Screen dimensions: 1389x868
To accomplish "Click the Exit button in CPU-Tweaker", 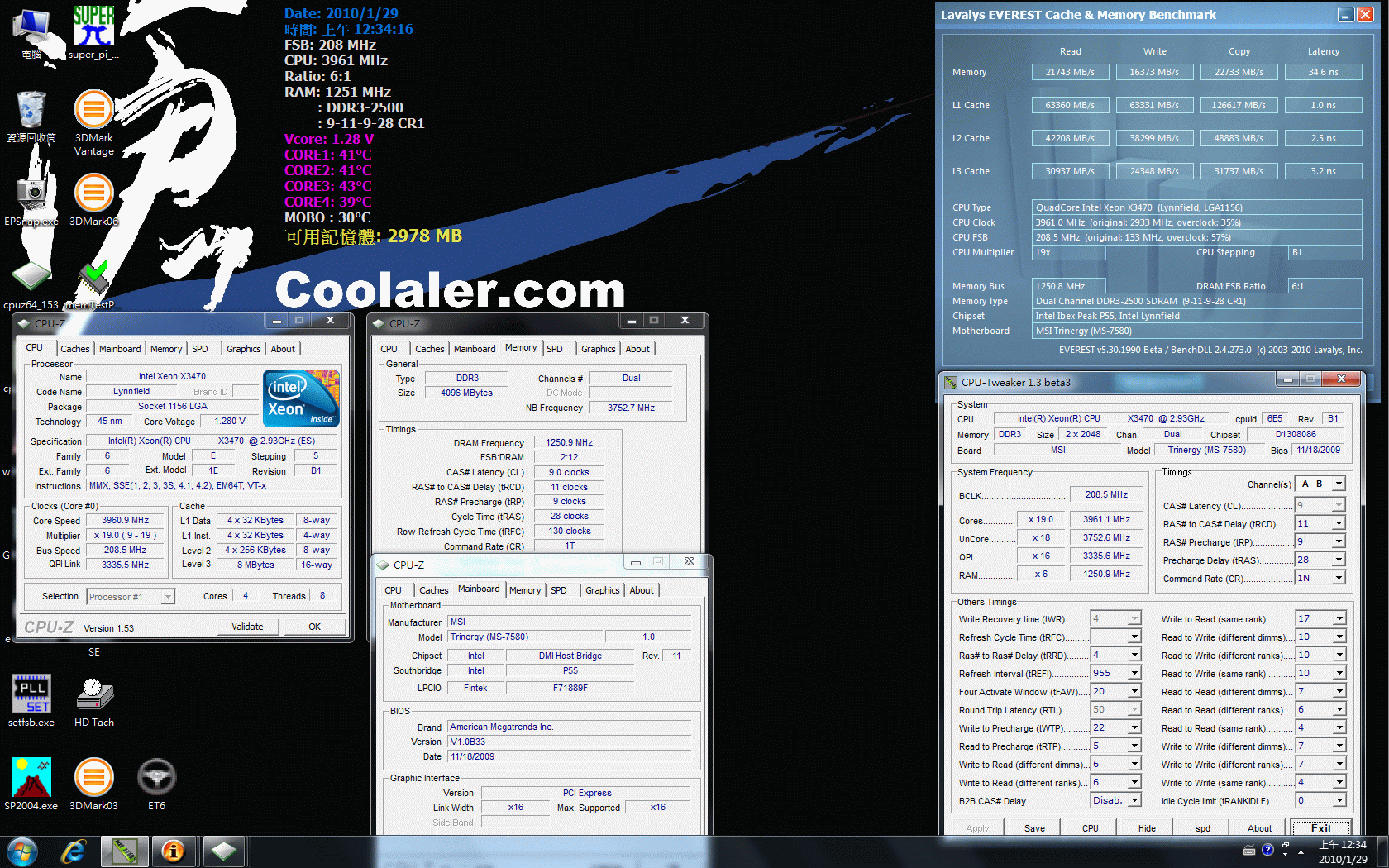I will 1321,827.
